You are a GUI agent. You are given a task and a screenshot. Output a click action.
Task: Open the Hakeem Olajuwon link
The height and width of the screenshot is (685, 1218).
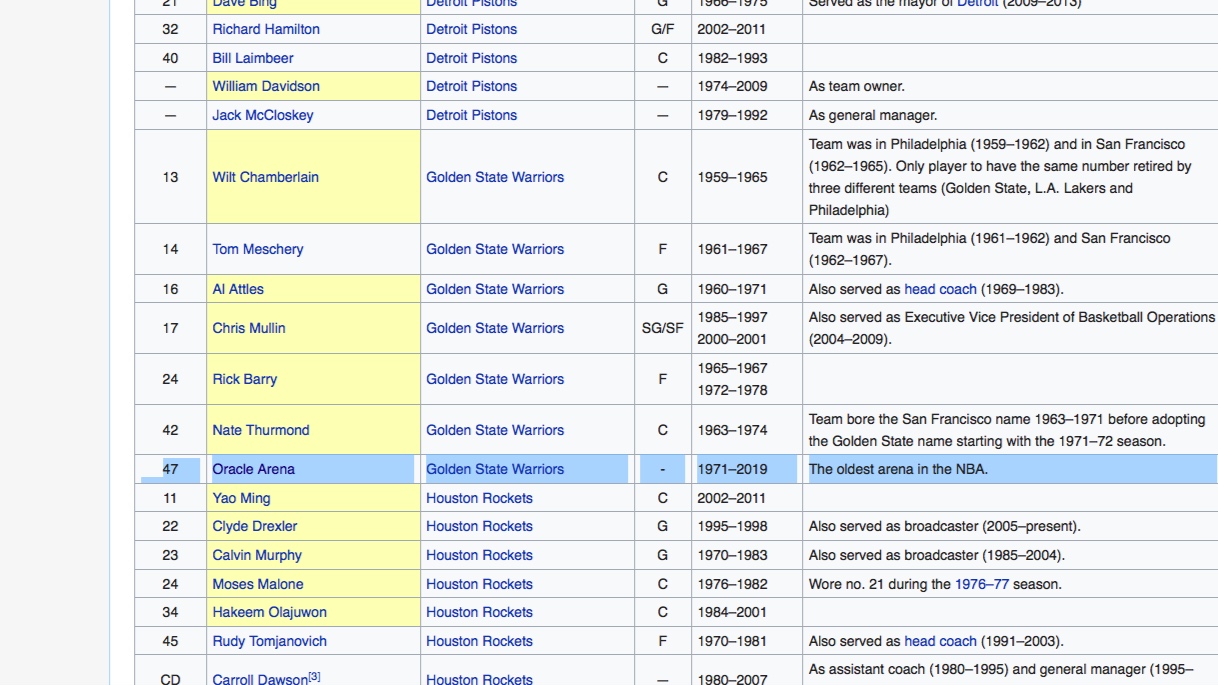click(x=269, y=612)
